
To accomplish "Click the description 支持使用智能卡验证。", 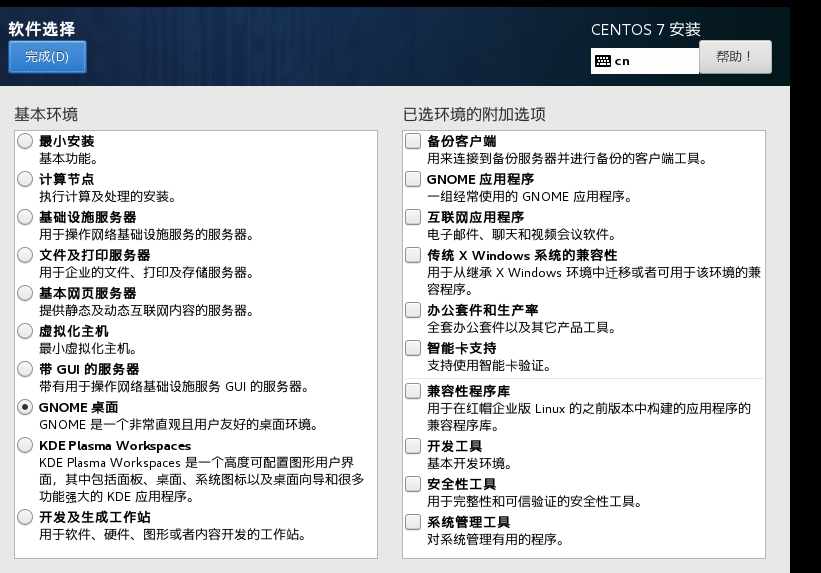I will (x=489, y=366).
